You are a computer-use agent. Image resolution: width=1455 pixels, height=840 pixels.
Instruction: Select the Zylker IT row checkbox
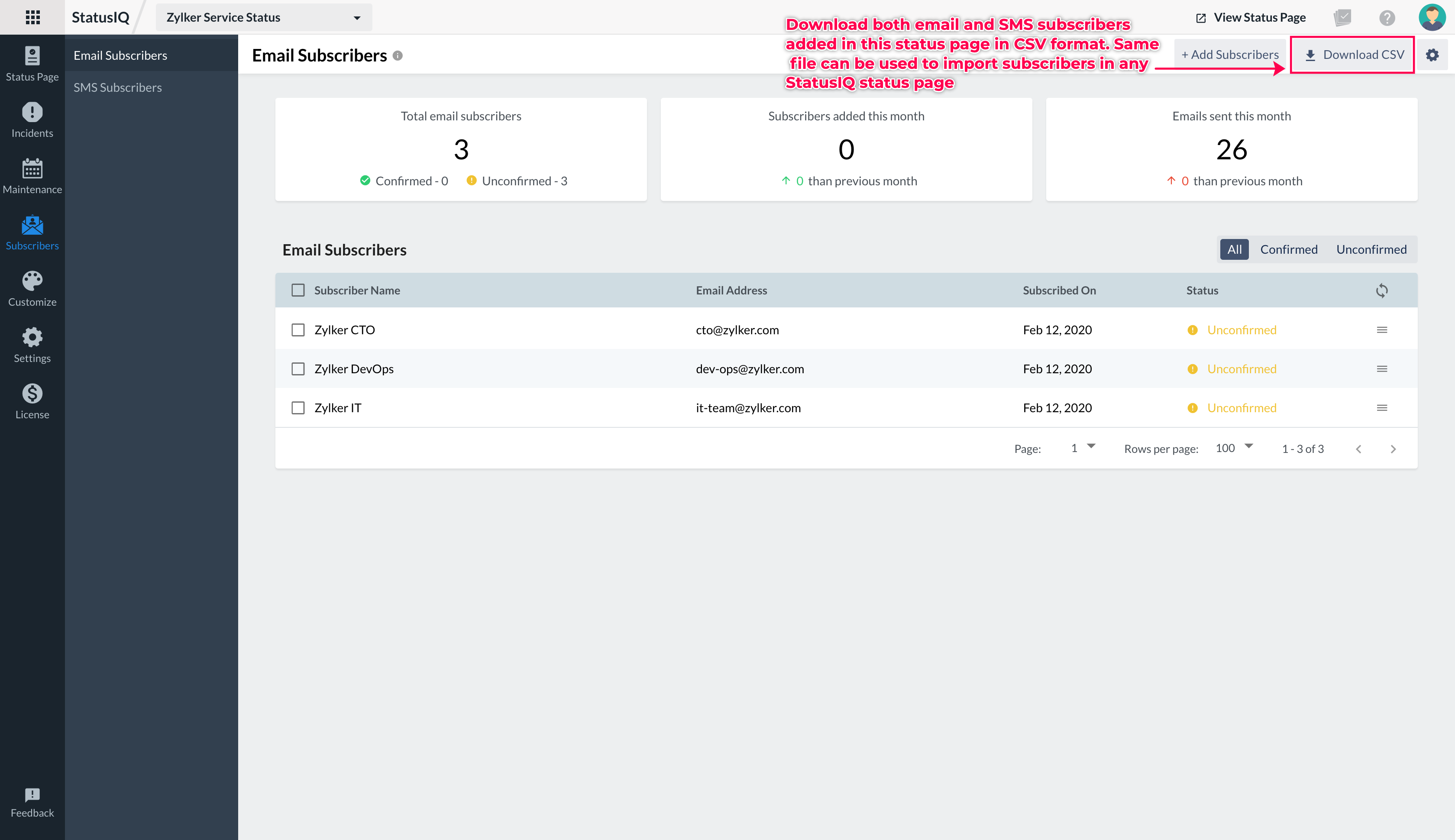(x=297, y=408)
